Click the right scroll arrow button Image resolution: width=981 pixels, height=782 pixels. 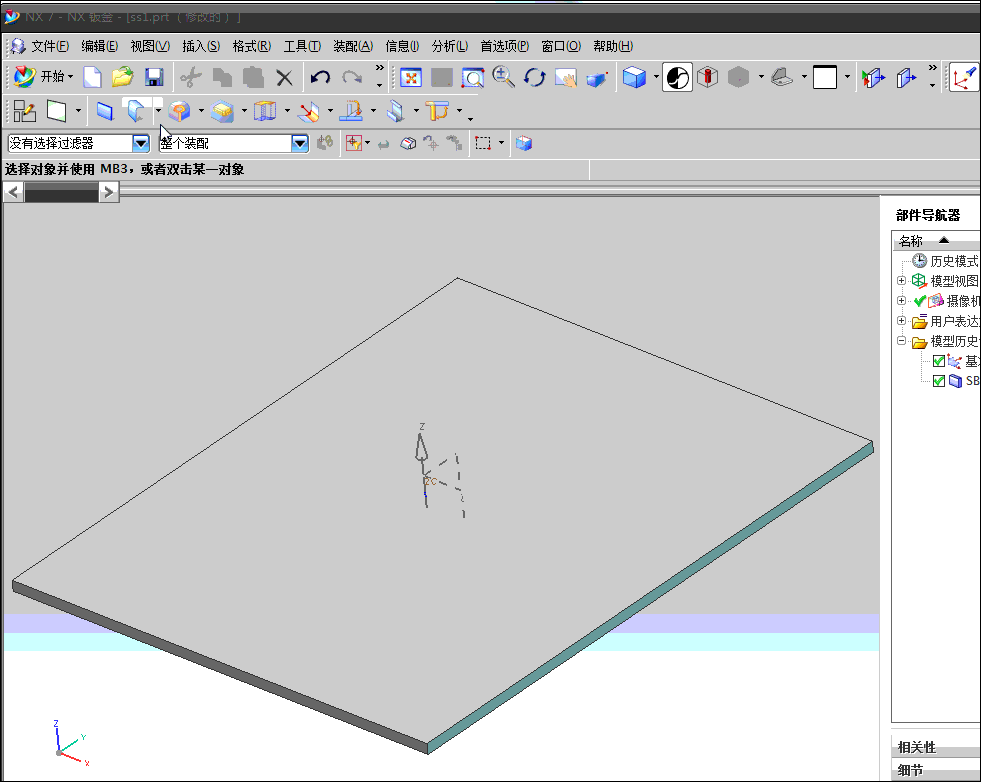[109, 192]
